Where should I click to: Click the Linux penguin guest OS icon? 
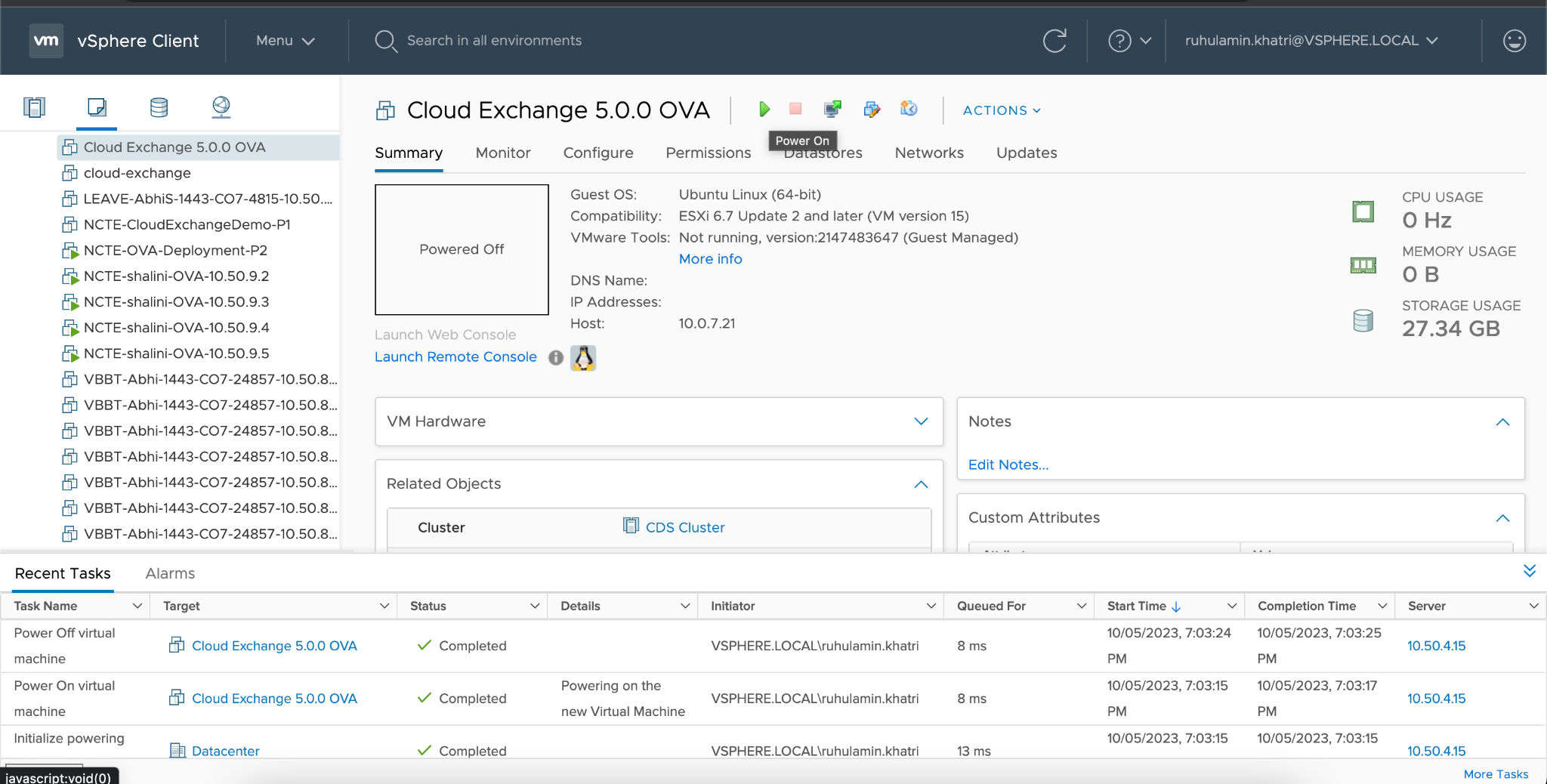point(583,358)
